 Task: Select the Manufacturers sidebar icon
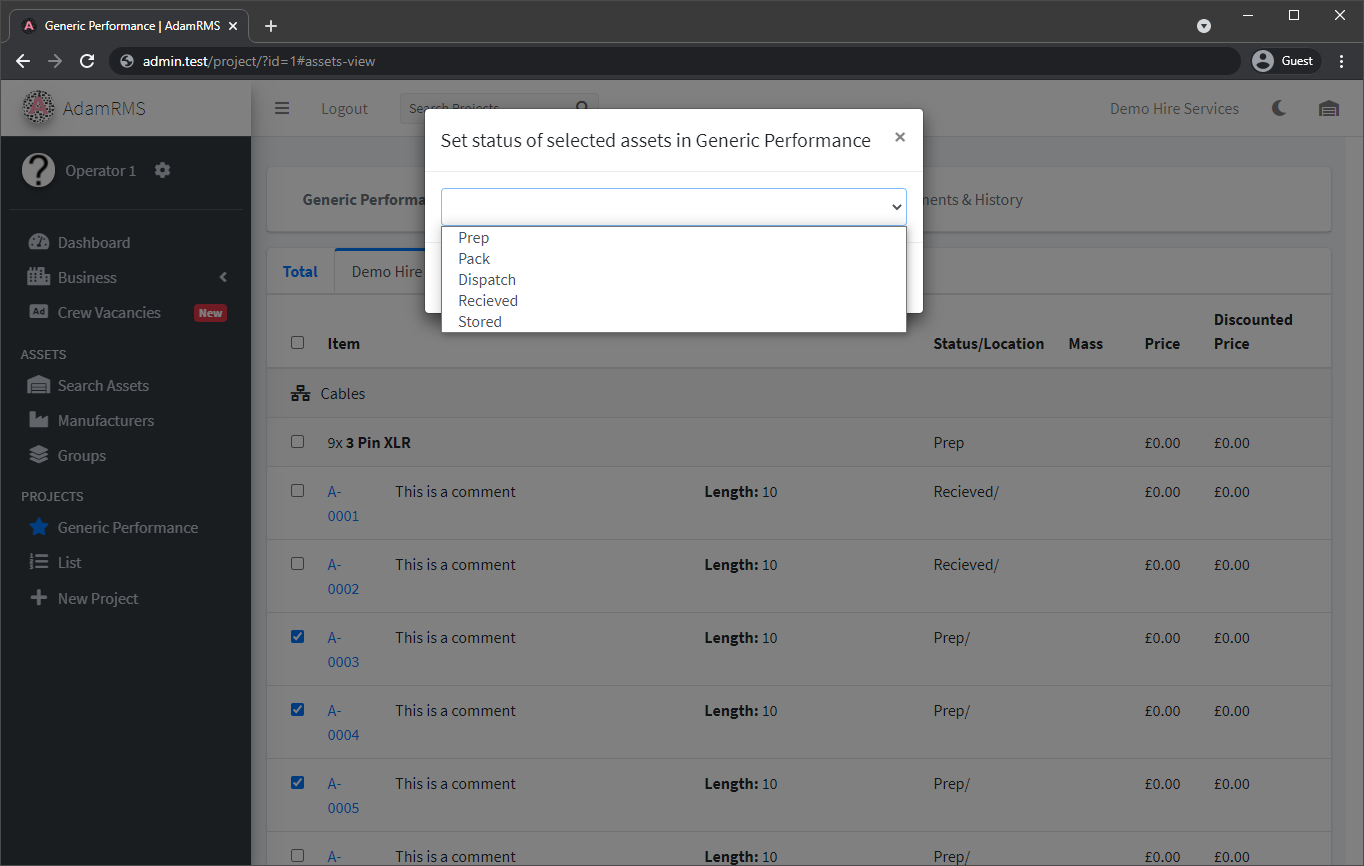pyautogui.click(x=38, y=420)
